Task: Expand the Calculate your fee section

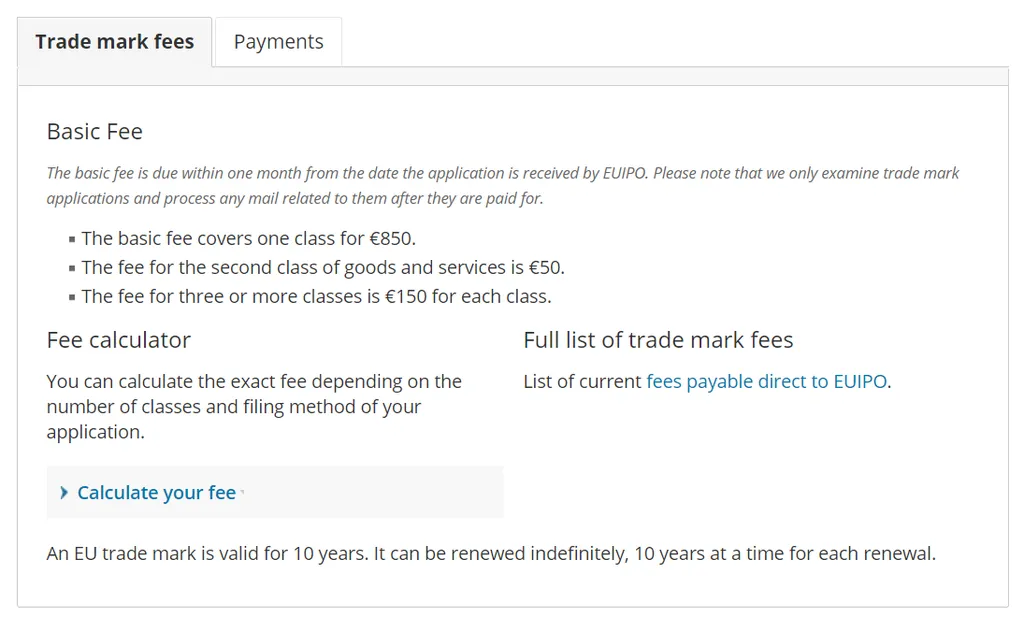Action: [x=156, y=492]
